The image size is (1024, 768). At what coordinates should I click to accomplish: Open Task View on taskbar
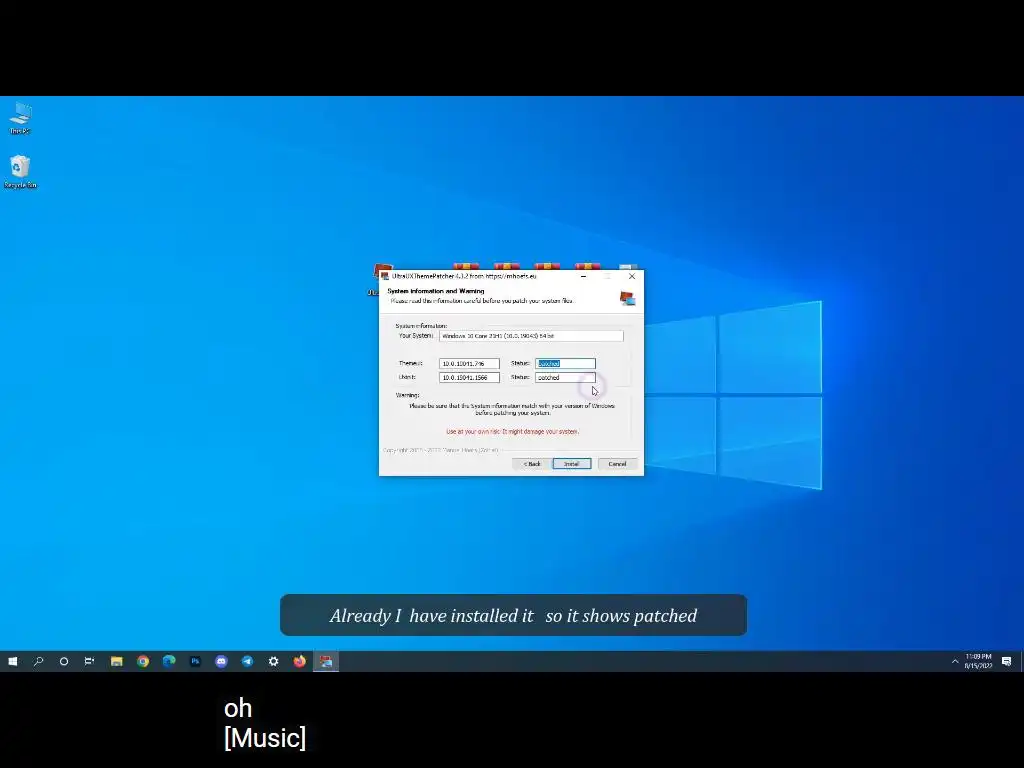click(89, 662)
